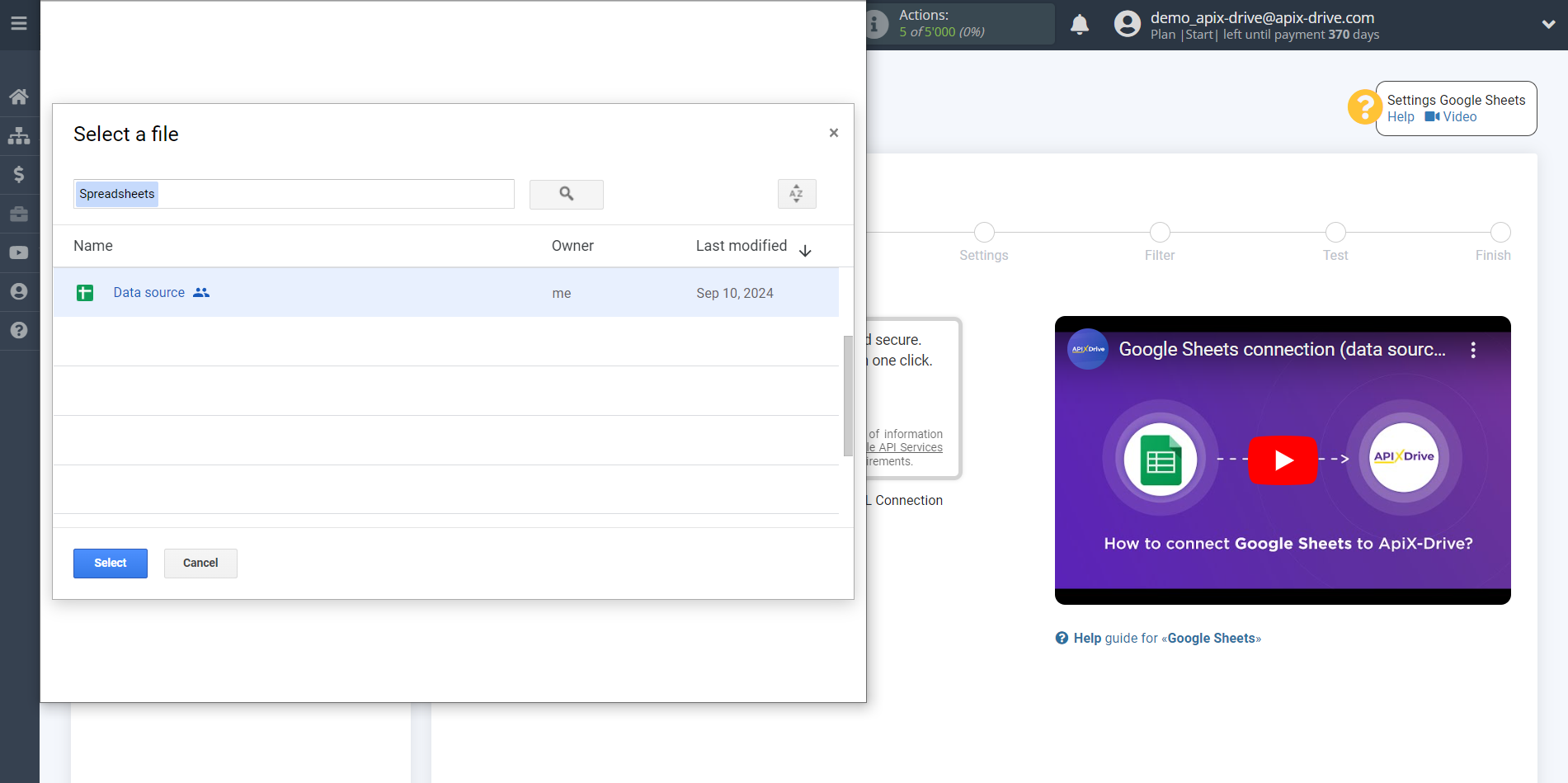Play the Google Sheets connection video
Screen dimensions: 1568x783
click(x=1283, y=460)
